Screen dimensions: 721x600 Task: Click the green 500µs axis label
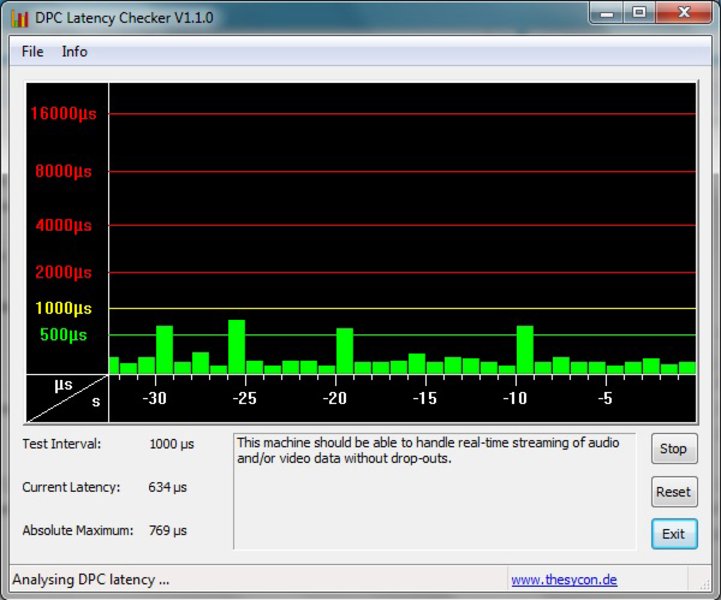pos(63,334)
